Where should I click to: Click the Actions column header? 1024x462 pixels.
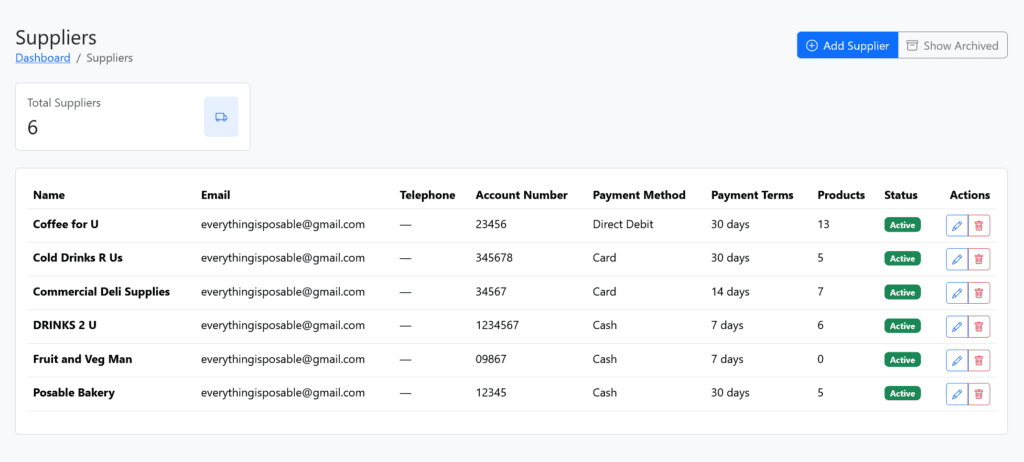coord(970,195)
